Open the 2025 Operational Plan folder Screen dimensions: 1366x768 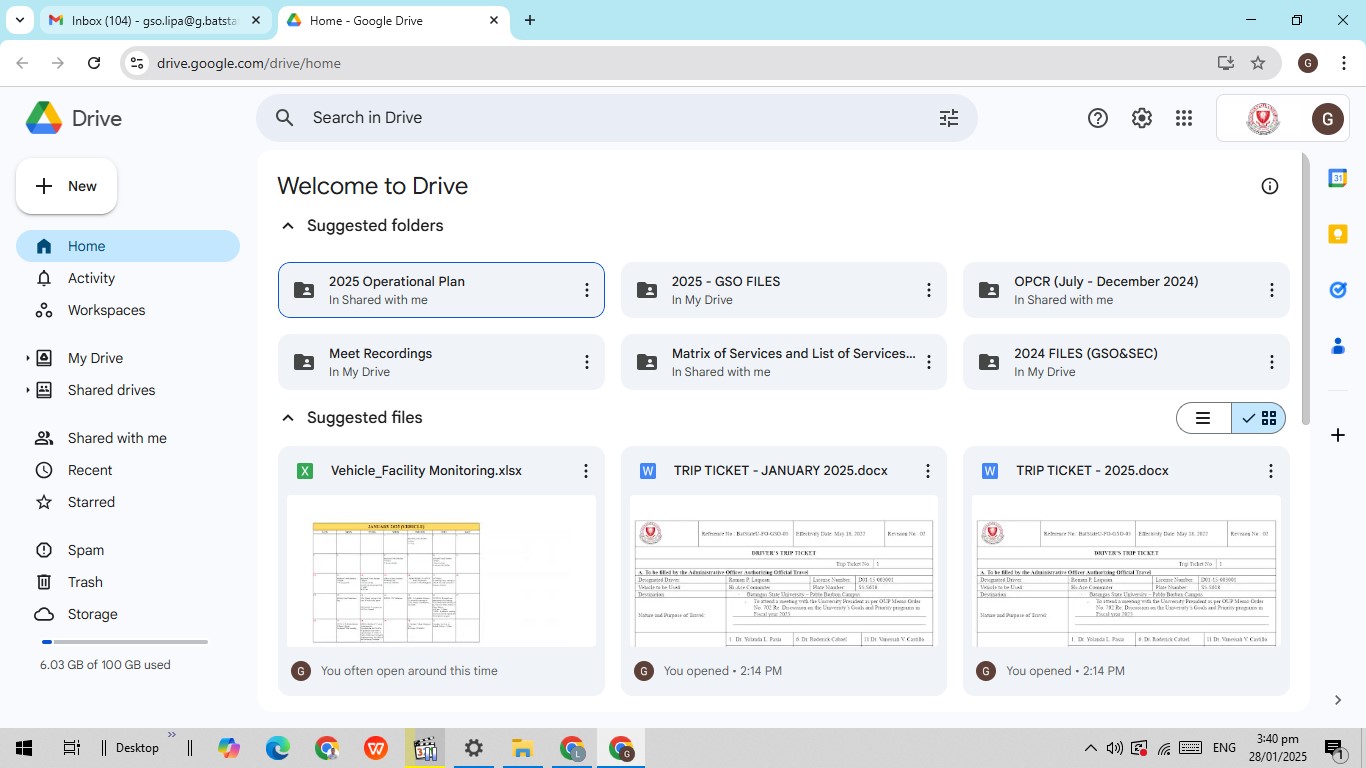441,290
